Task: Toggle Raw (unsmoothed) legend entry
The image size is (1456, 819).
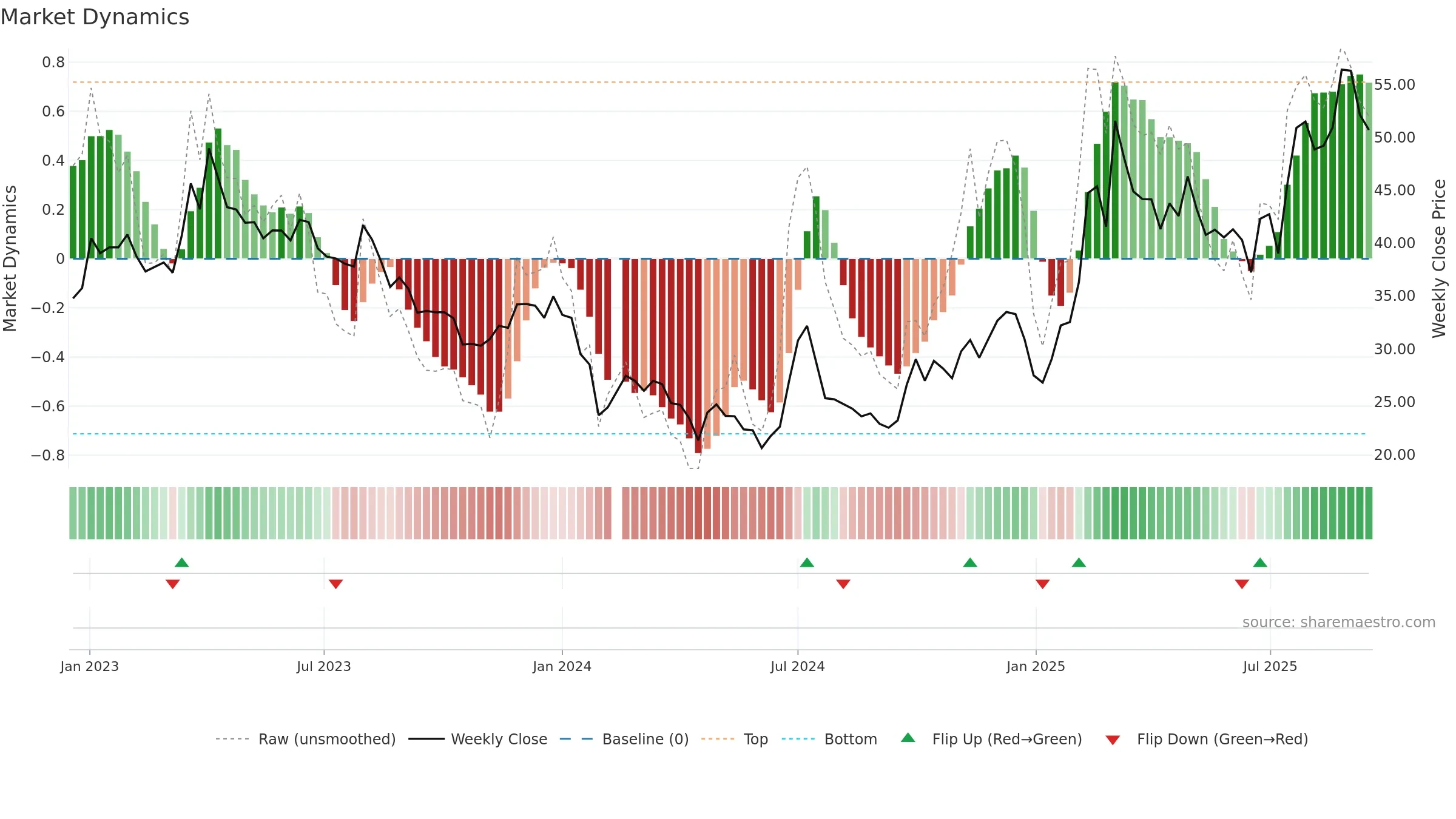Action: (x=306, y=739)
